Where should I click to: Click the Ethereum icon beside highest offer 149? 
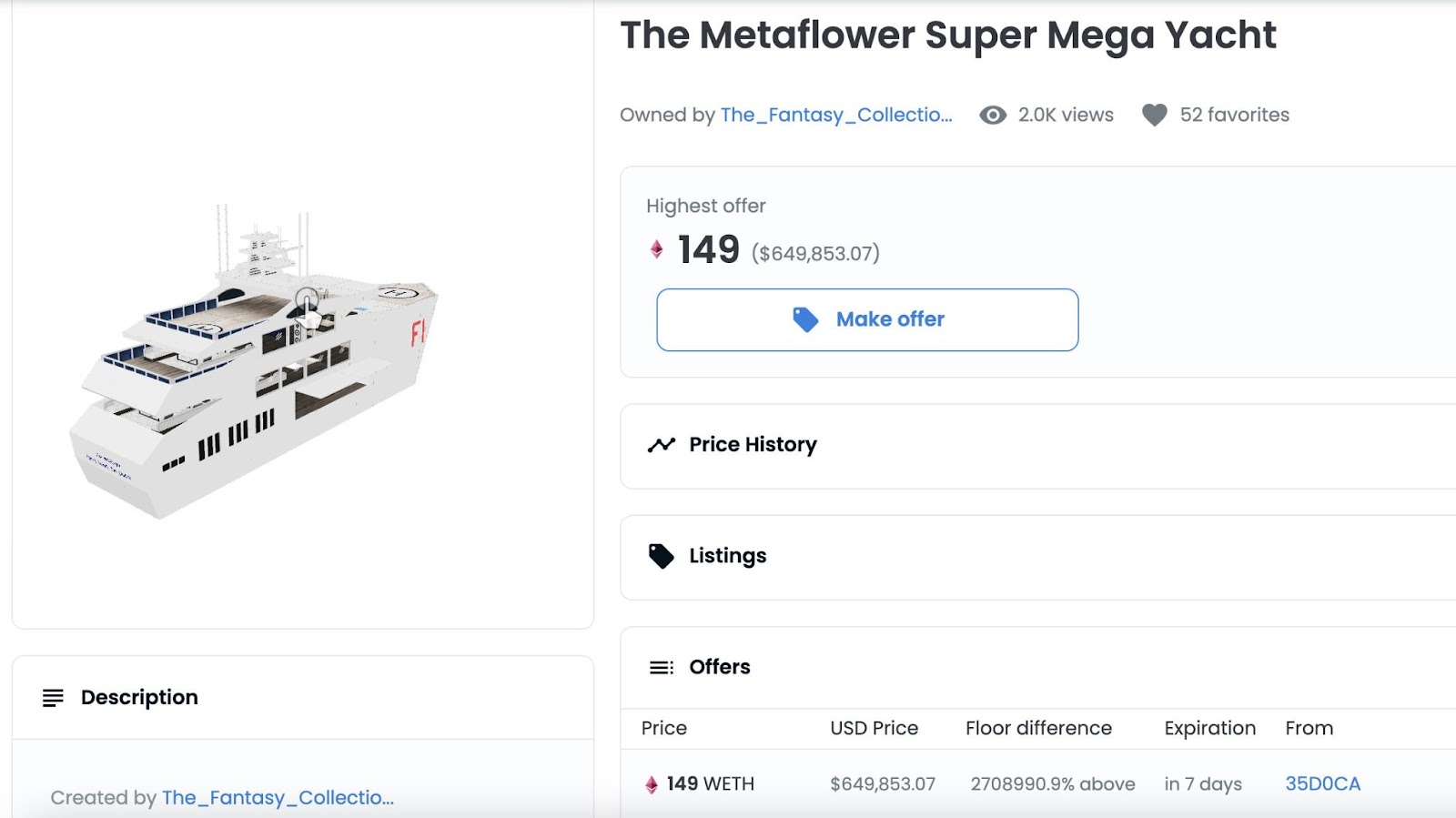pos(656,249)
